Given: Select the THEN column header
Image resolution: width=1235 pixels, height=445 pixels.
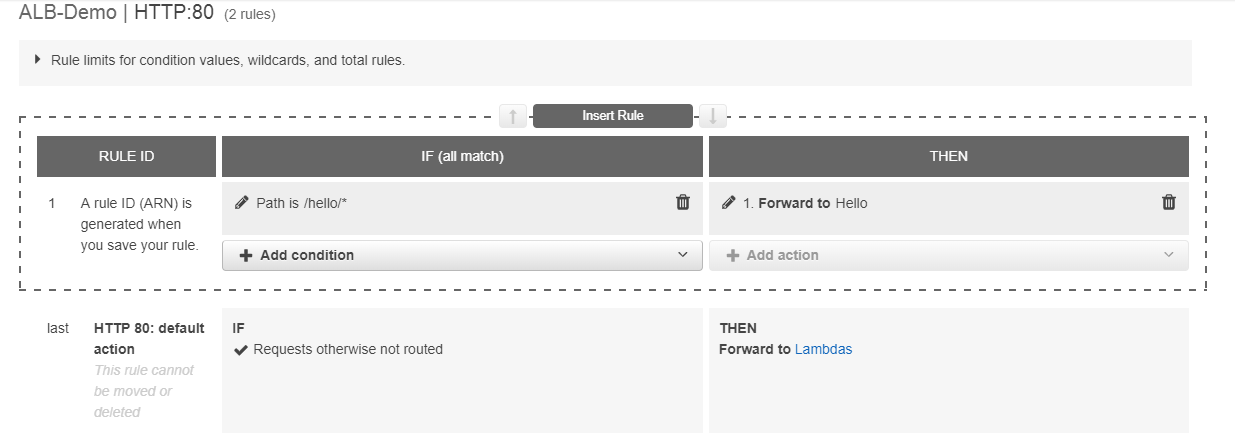Looking at the screenshot, I should coord(948,156).
